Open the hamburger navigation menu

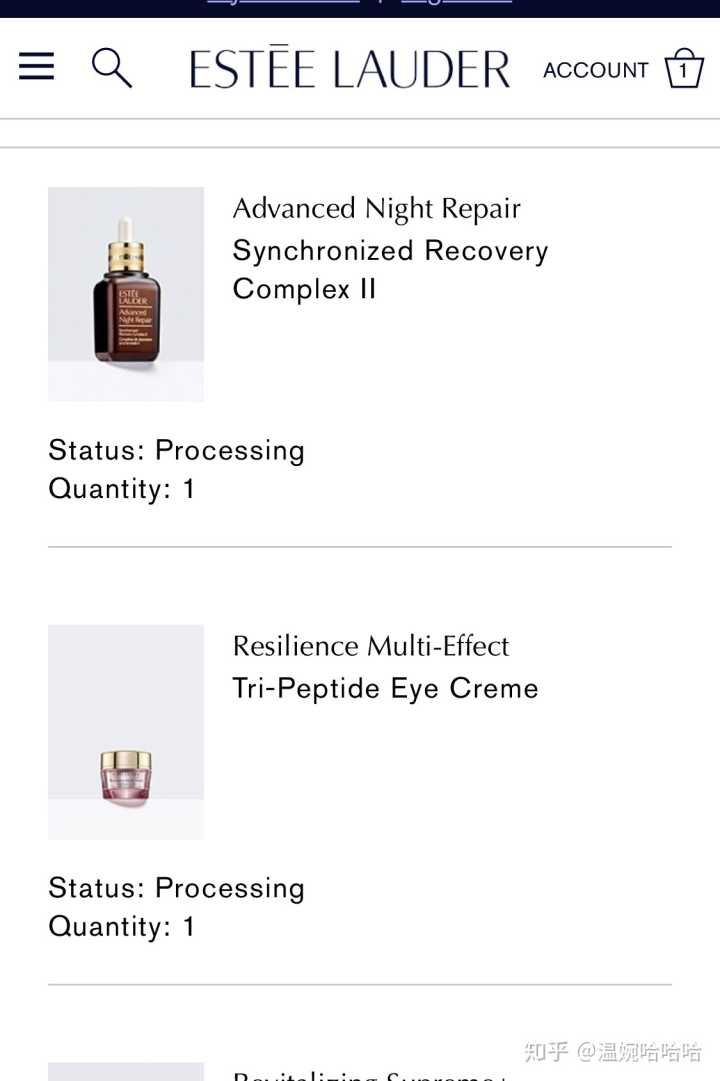(x=37, y=67)
